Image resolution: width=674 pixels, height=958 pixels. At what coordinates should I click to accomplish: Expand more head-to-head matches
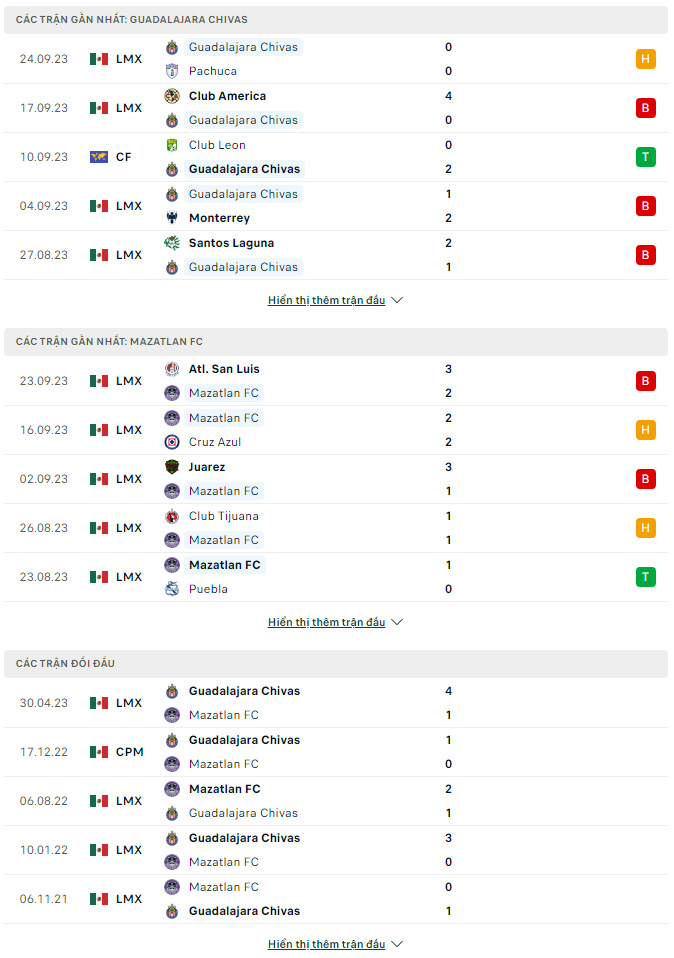335,944
